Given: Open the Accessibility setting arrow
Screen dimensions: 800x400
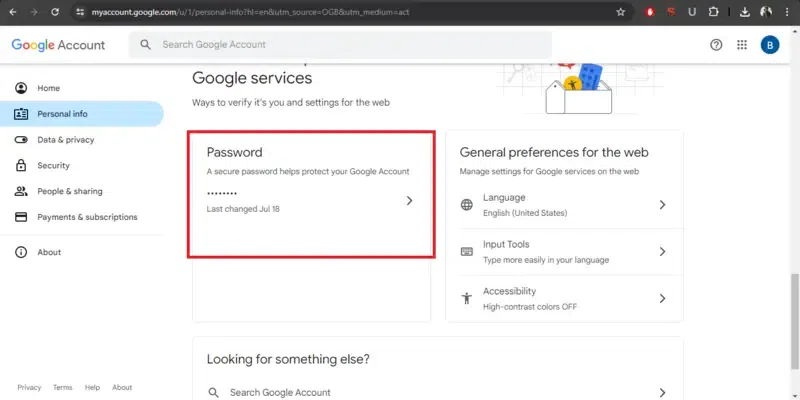Looking at the screenshot, I should coord(662,298).
